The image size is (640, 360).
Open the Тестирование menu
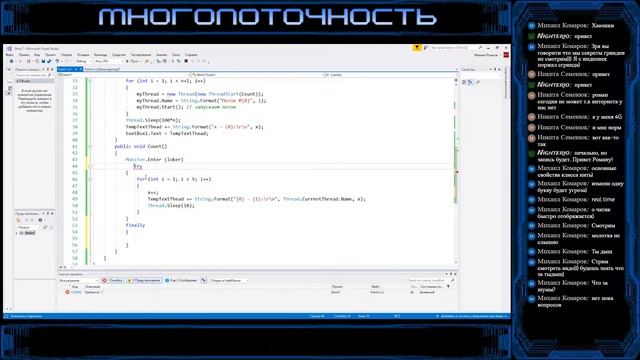(141, 55)
